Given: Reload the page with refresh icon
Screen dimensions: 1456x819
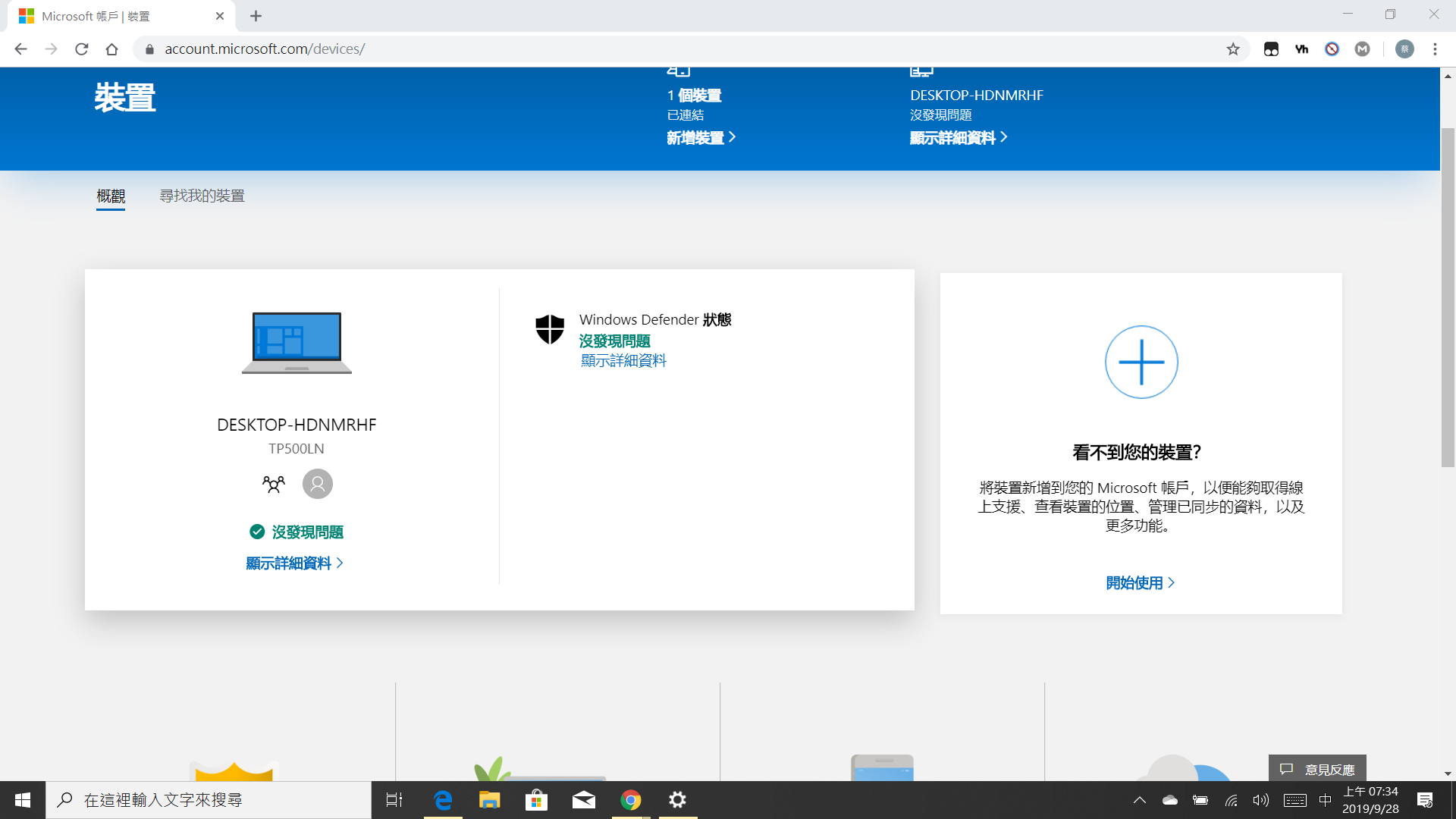Looking at the screenshot, I should pos(82,49).
